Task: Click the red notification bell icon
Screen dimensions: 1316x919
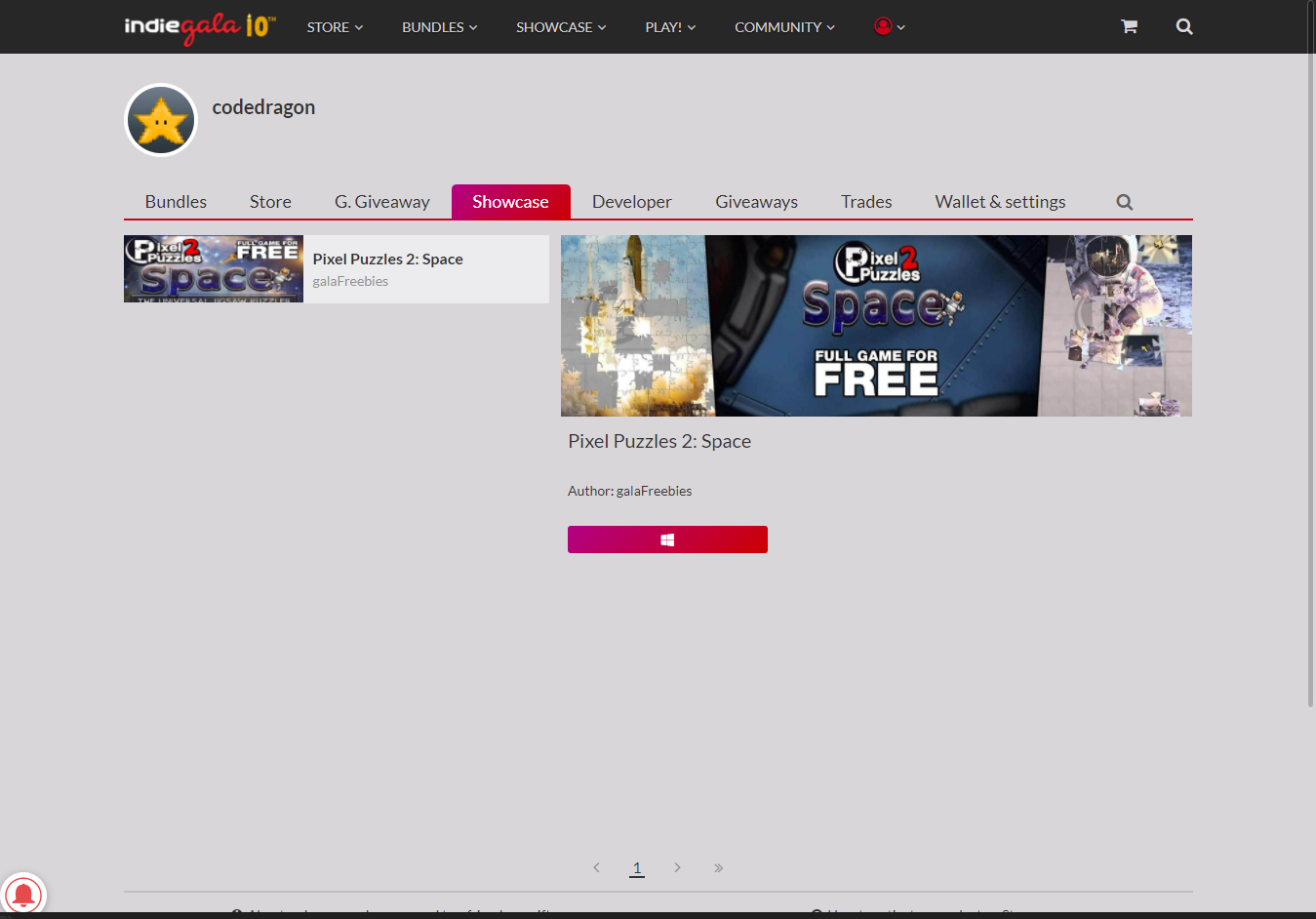Action: tap(23, 894)
